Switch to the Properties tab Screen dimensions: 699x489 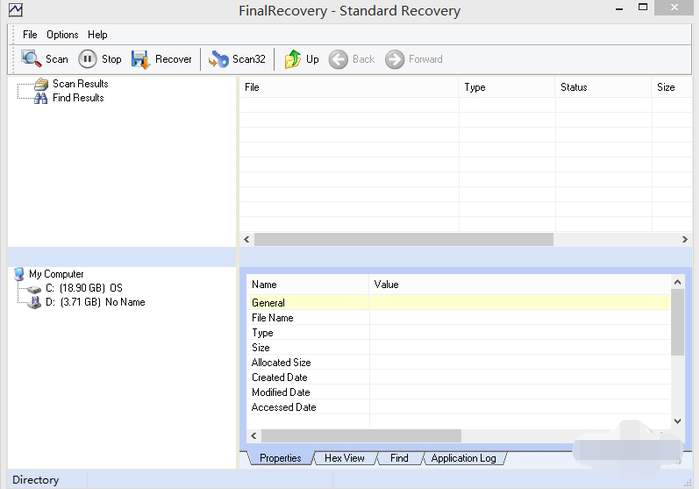[280, 458]
